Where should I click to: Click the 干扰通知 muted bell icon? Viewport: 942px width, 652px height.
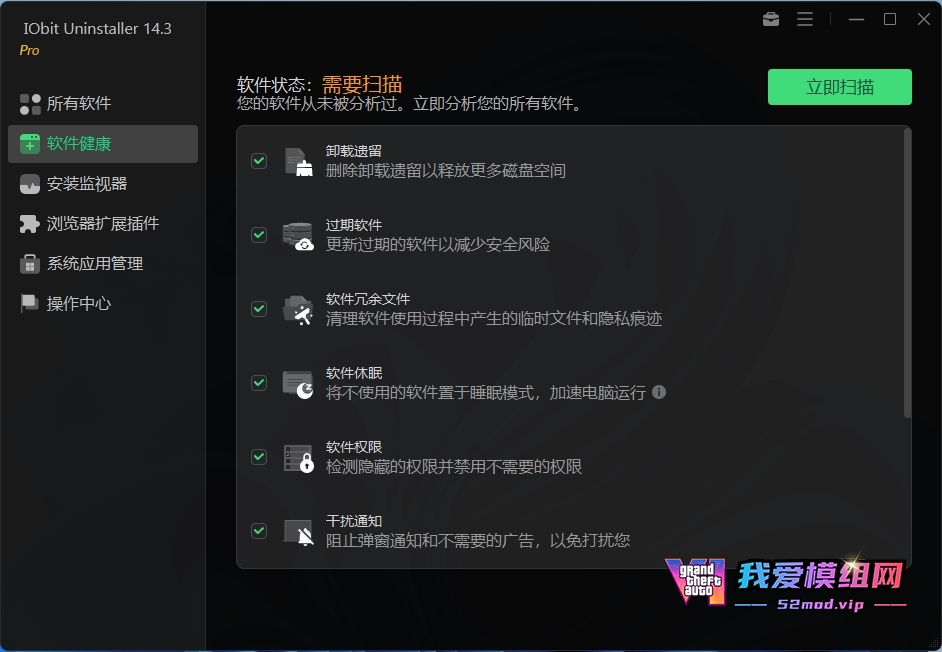299,532
